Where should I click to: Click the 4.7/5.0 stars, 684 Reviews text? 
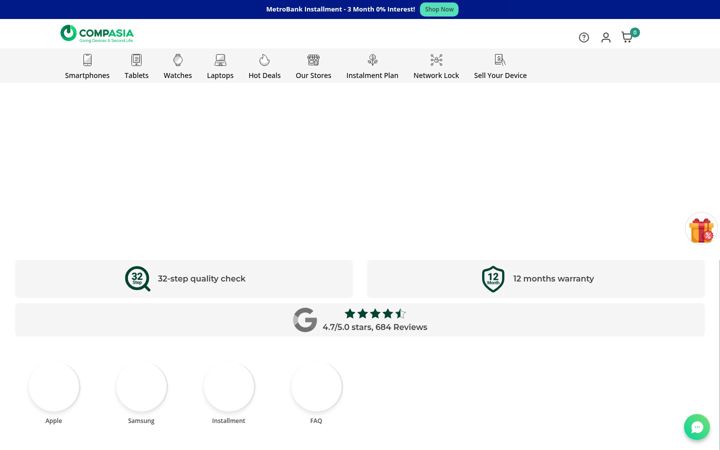[x=375, y=327]
